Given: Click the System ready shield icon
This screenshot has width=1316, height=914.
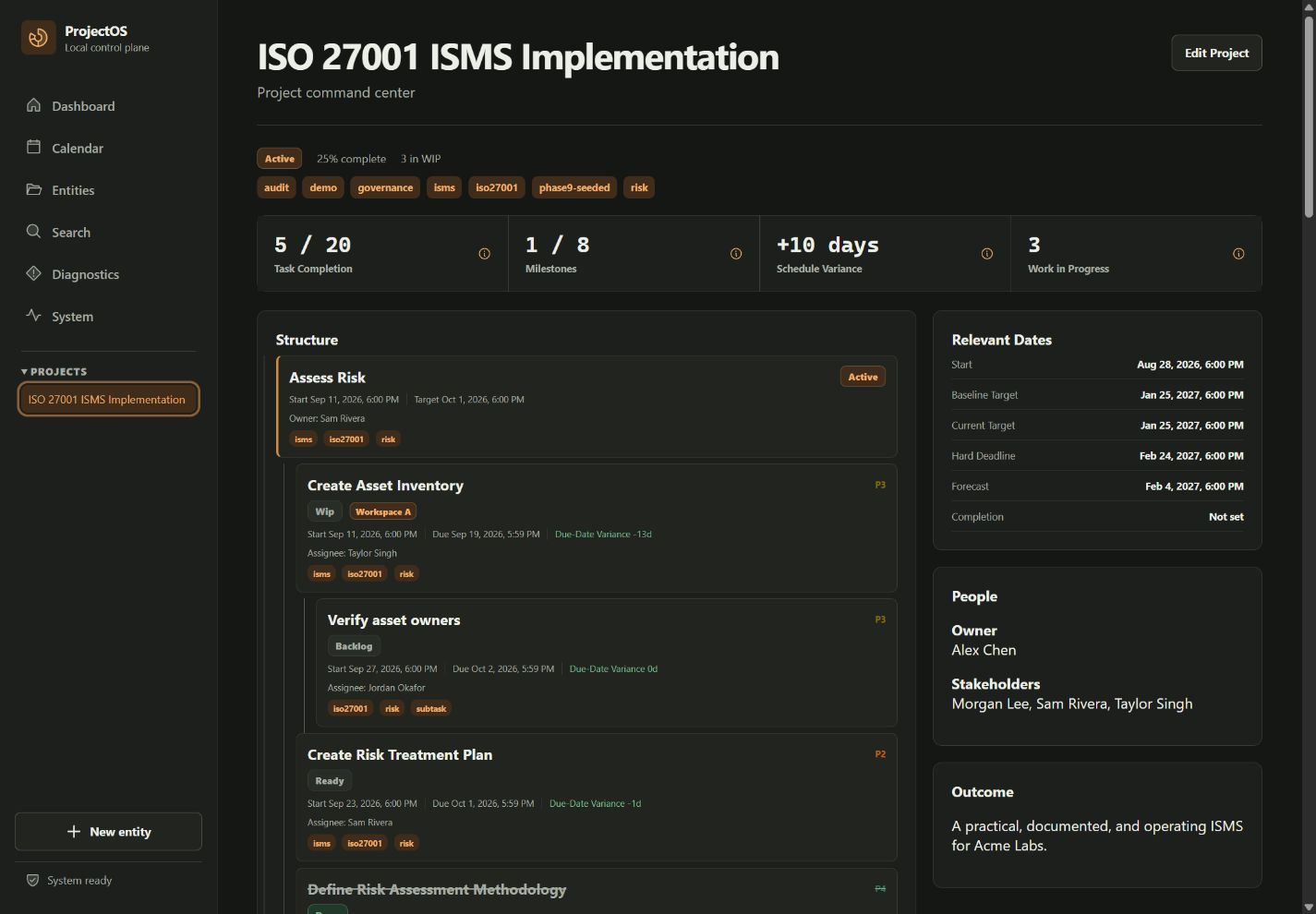Looking at the screenshot, I should 33,881.
